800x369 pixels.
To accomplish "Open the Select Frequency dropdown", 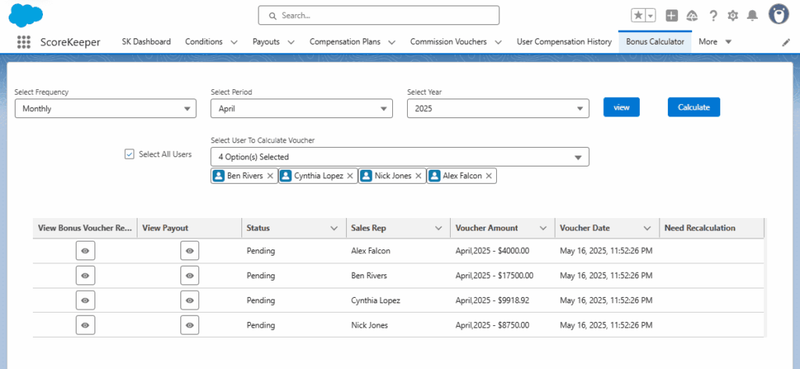I will tap(106, 109).
